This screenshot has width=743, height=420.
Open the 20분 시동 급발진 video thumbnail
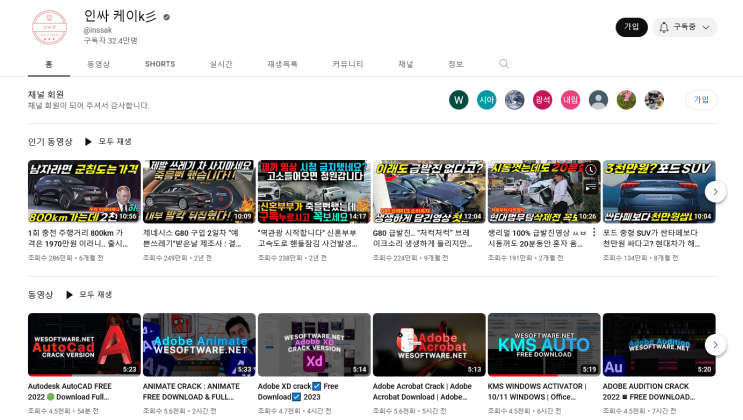tap(544, 192)
